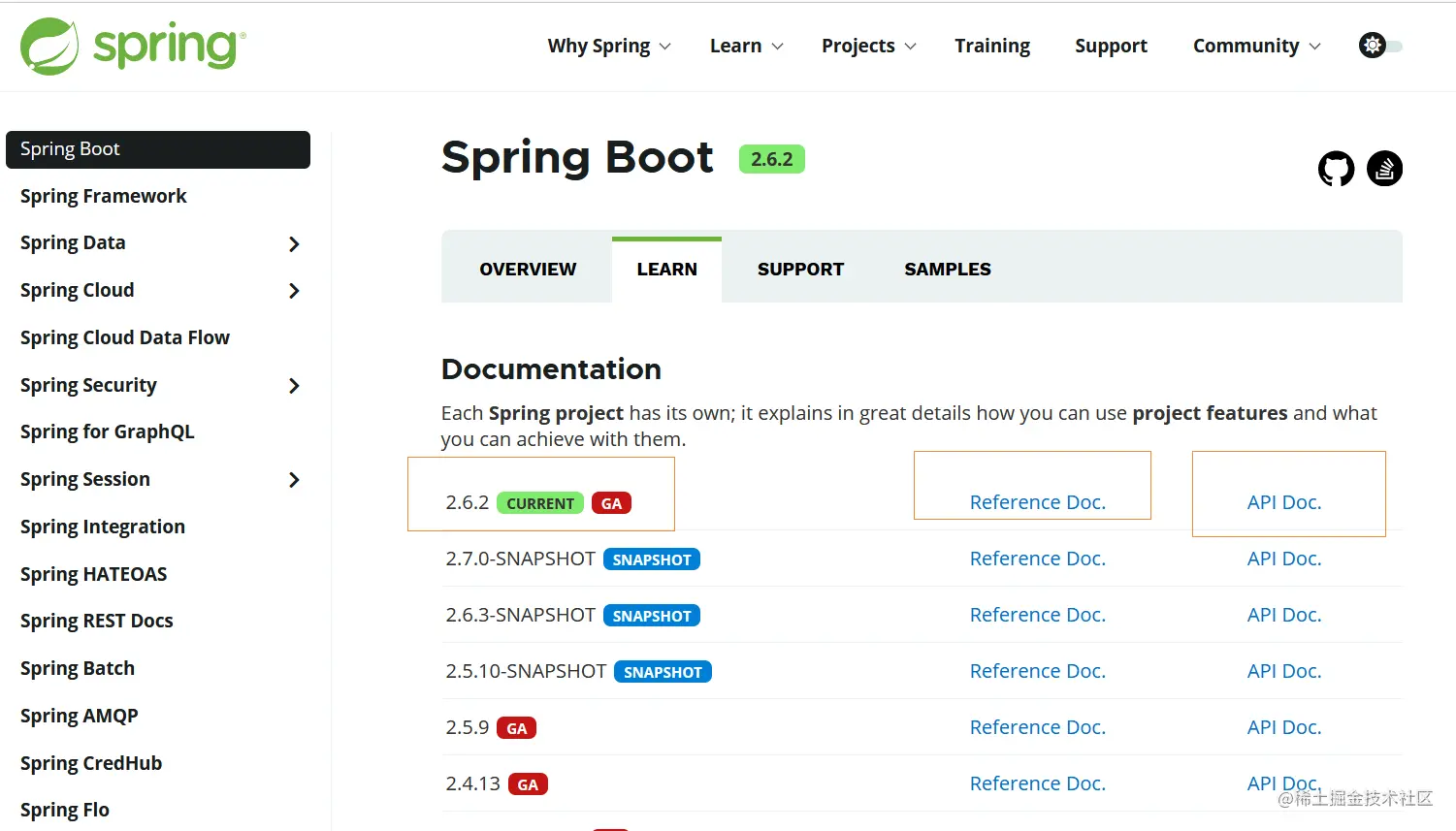Click the 2.5.9 version number text
Image resolution: width=1456 pixels, height=831 pixels.
click(468, 727)
